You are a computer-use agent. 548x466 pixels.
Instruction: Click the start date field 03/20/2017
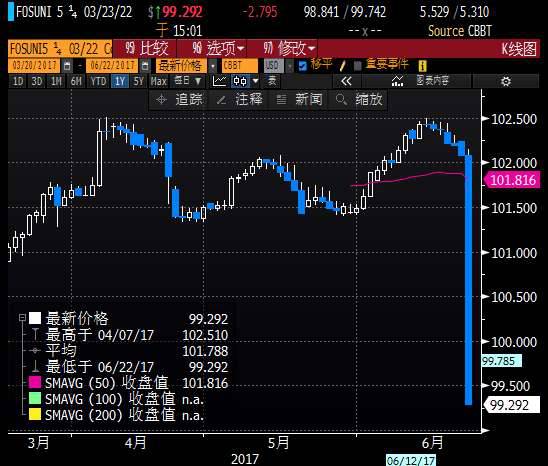pyautogui.click(x=34, y=66)
